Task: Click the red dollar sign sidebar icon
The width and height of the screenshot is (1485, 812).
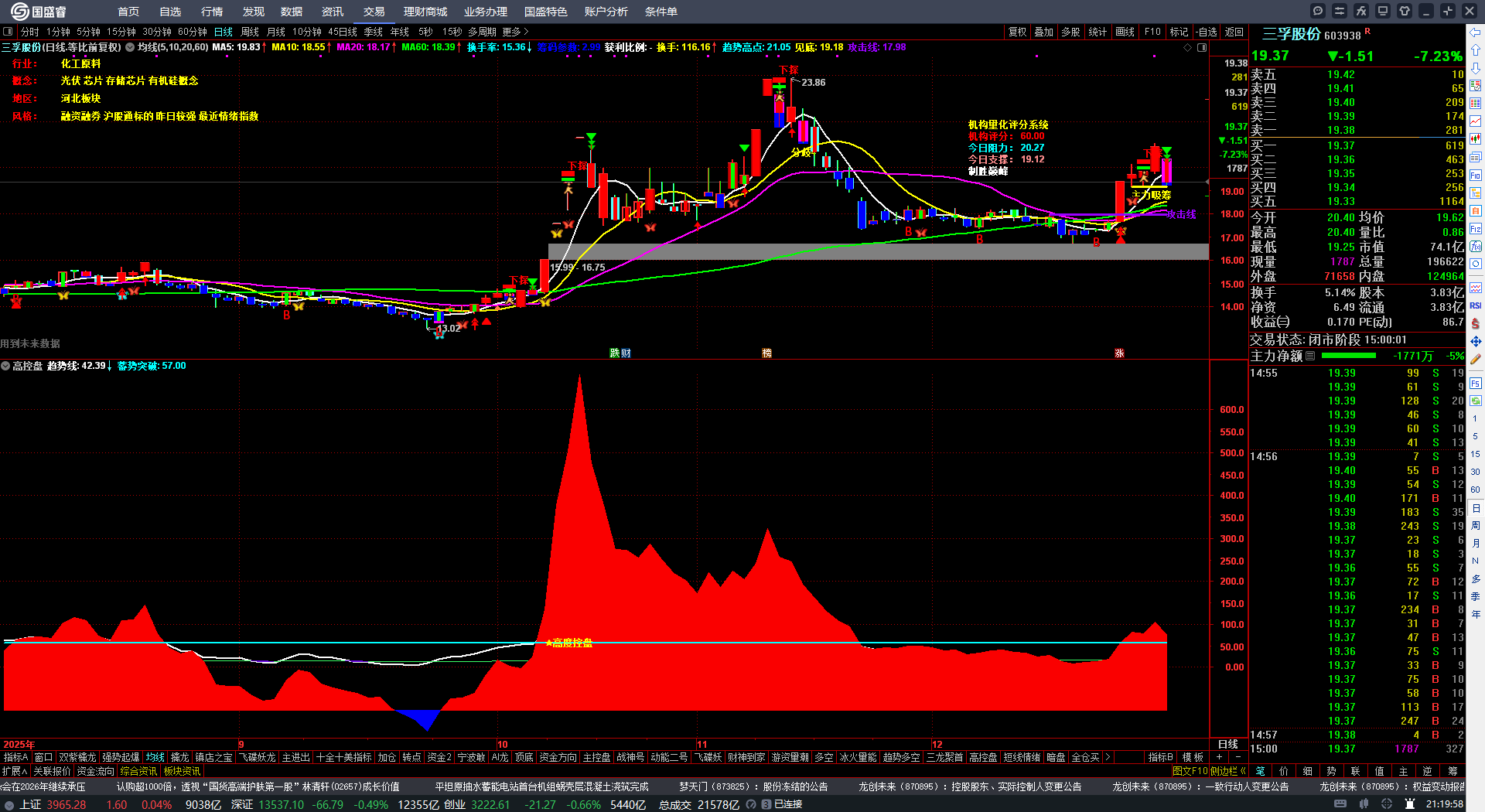Action: click(x=1476, y=323)
